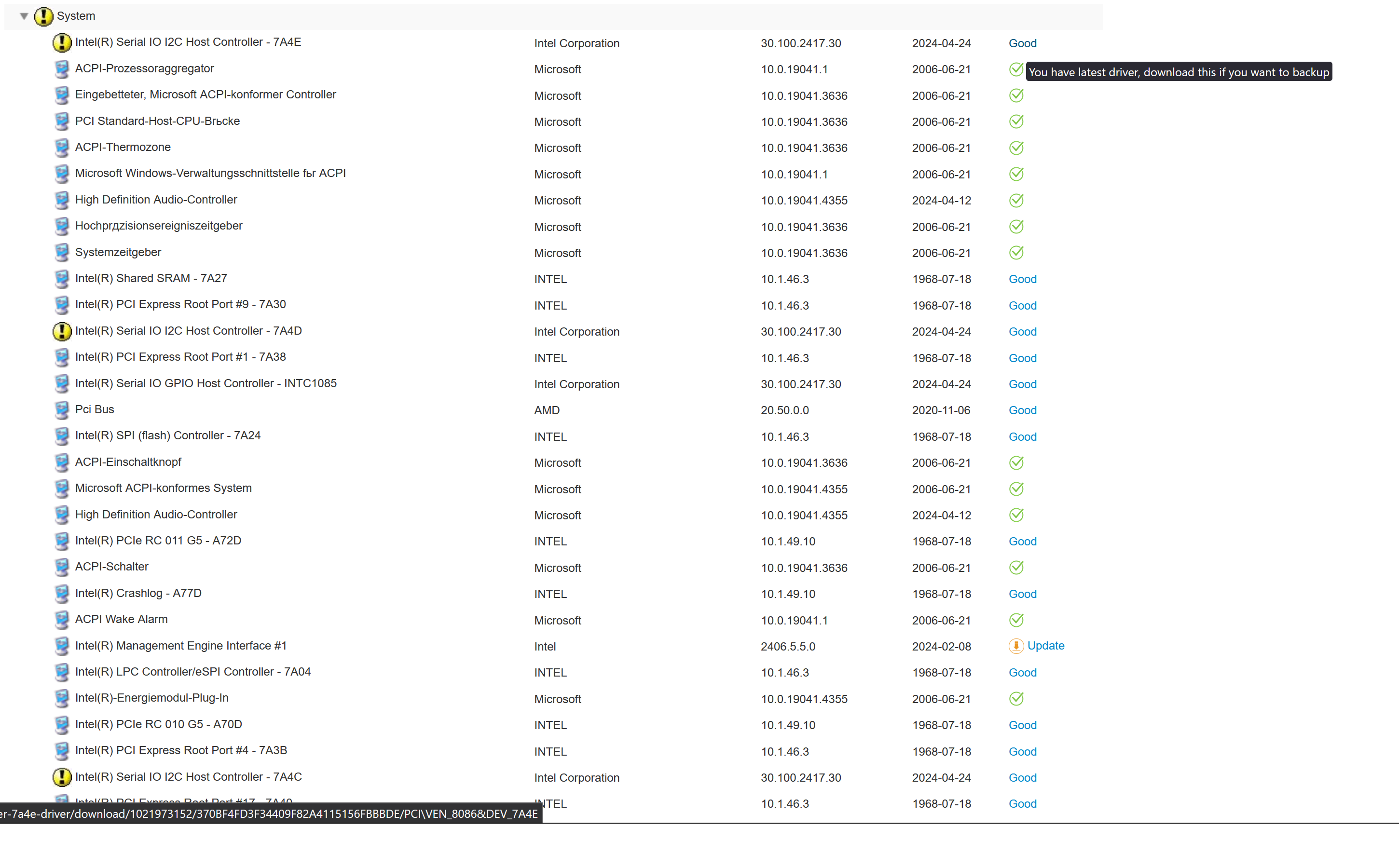Click the System category label
The image size is (1399, 868).
click(76, 16)
